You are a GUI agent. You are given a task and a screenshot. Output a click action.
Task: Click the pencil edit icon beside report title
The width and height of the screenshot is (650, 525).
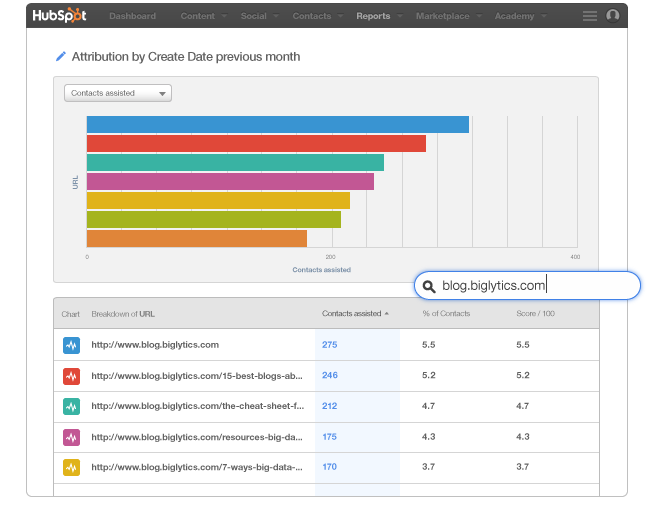[61, 56]
